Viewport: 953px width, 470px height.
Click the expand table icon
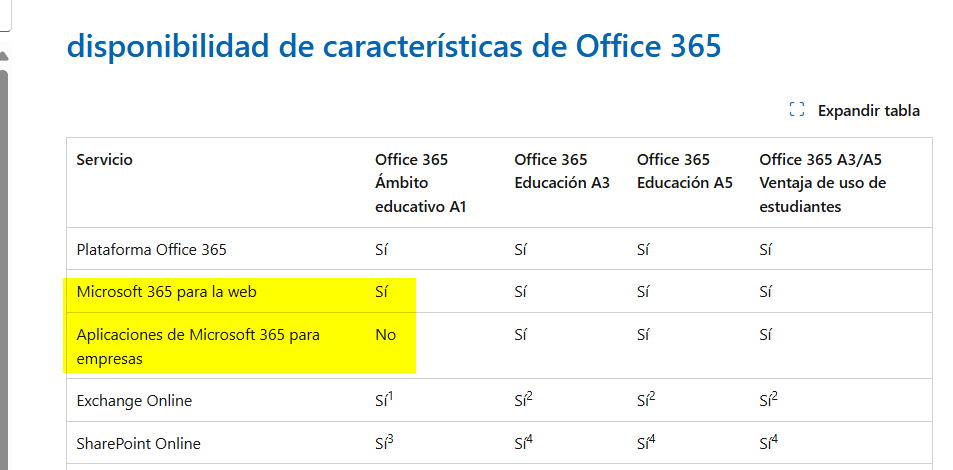click(x=797, y=110)
